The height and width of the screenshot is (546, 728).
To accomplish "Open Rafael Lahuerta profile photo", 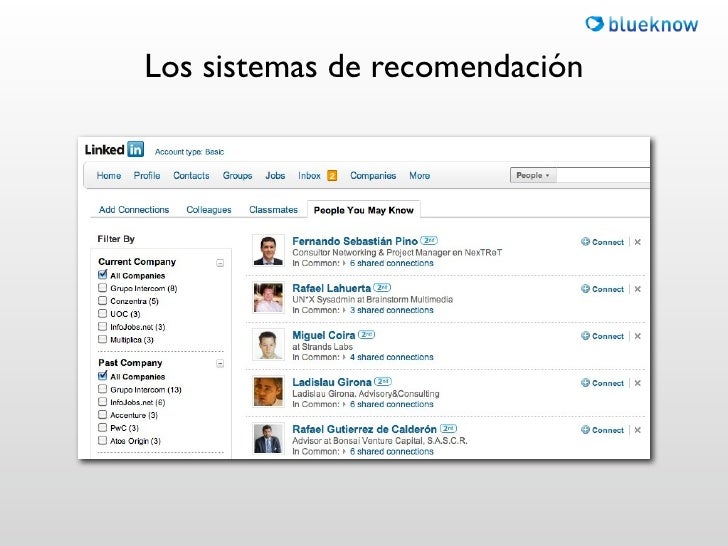I will tap(268, 298).
